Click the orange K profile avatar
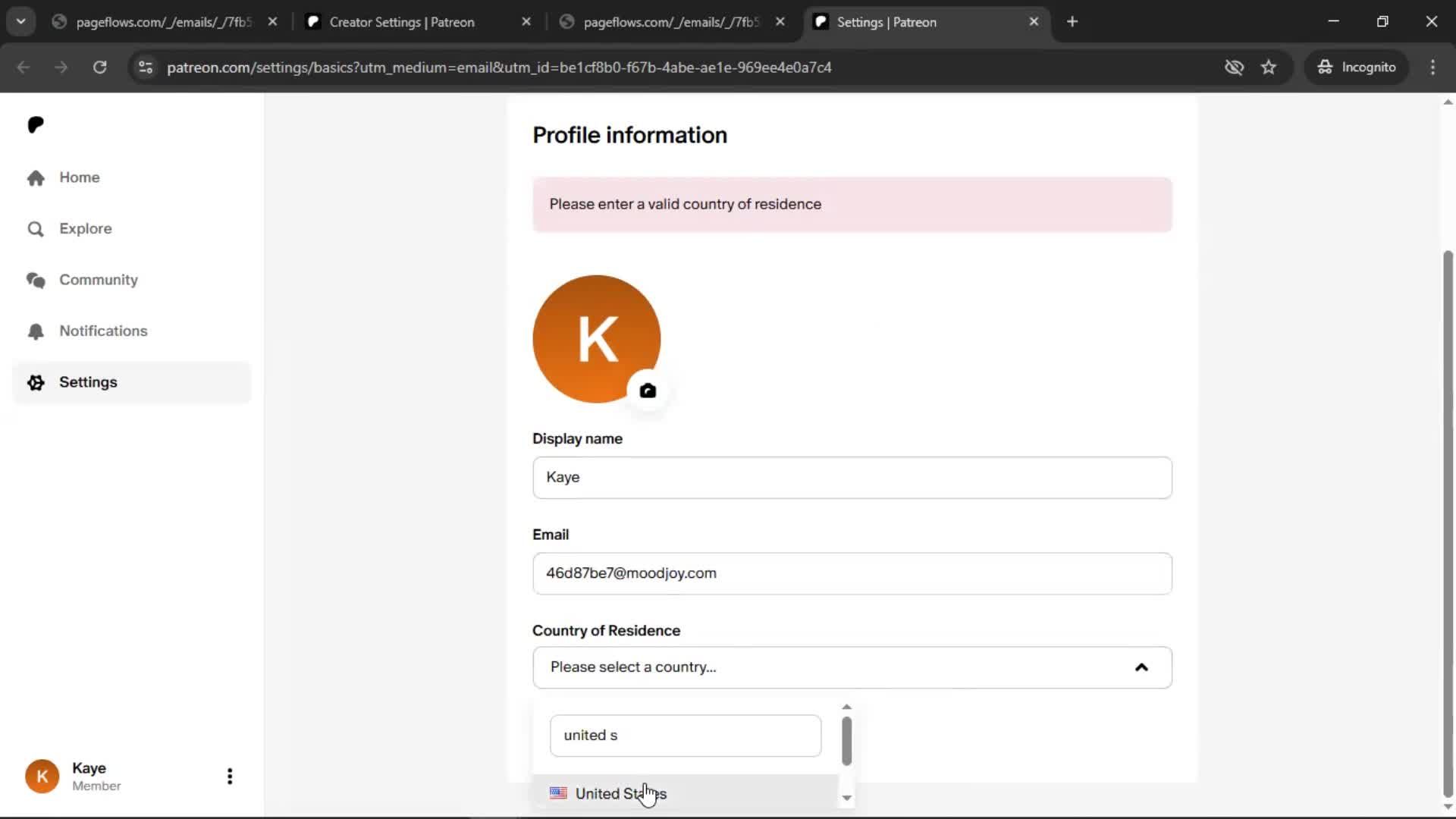This screenshot has width=1456, height=819. pos(596,338)
